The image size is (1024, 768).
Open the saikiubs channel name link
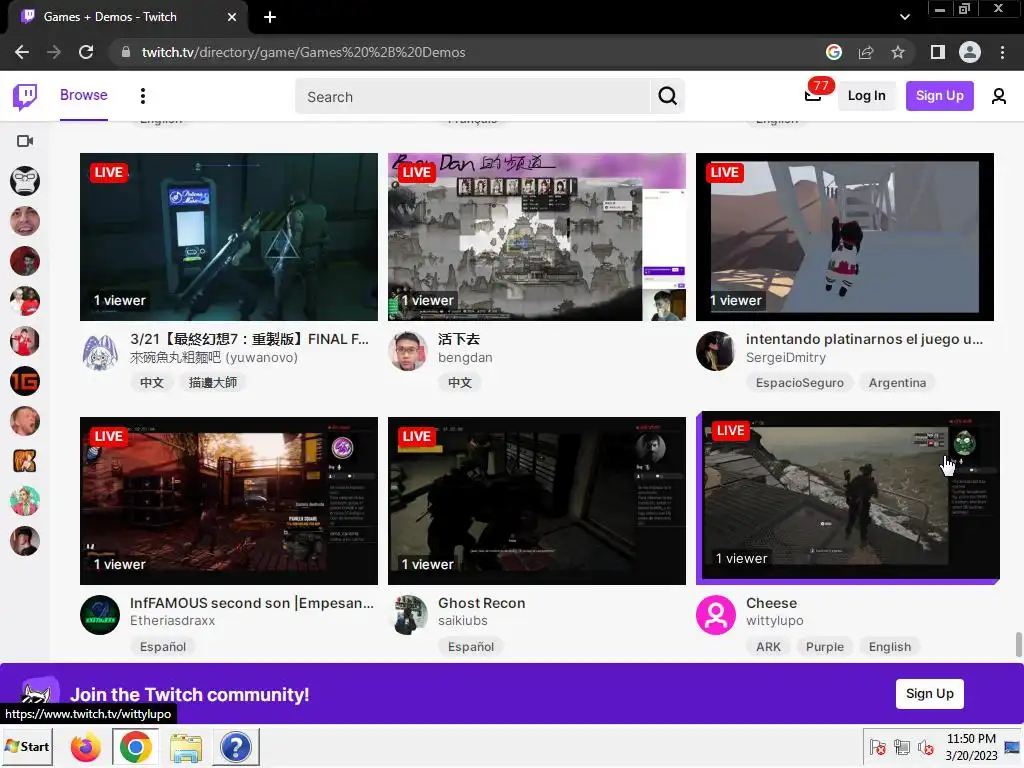(462, 620)
